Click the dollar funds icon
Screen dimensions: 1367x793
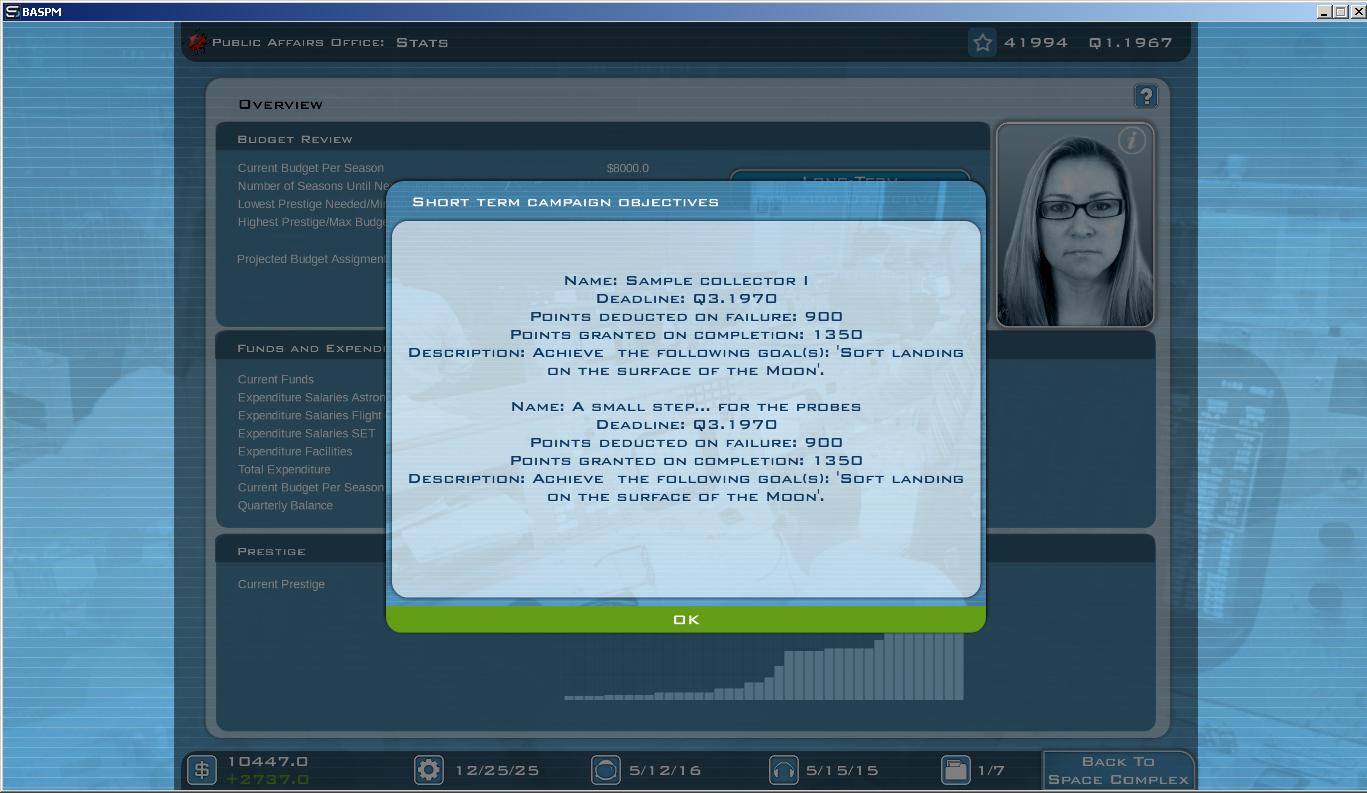(x=202, y=770)
